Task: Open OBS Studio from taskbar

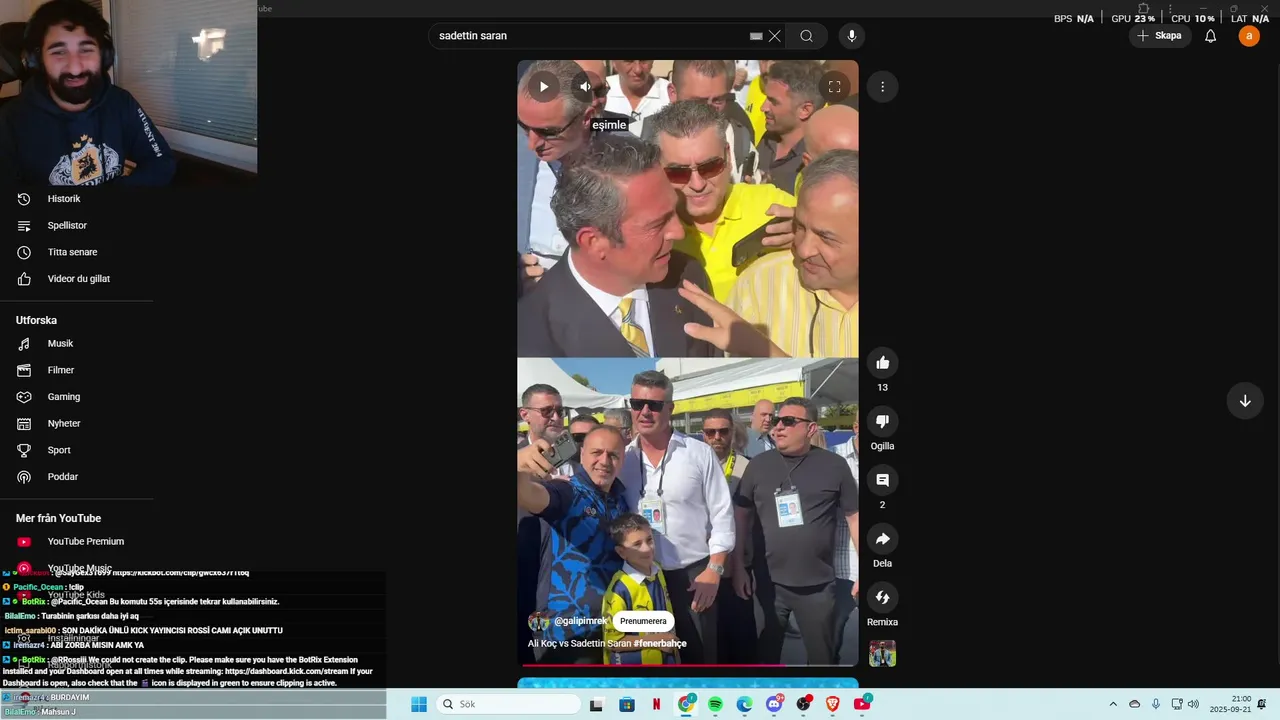Action: pos(803,704)
